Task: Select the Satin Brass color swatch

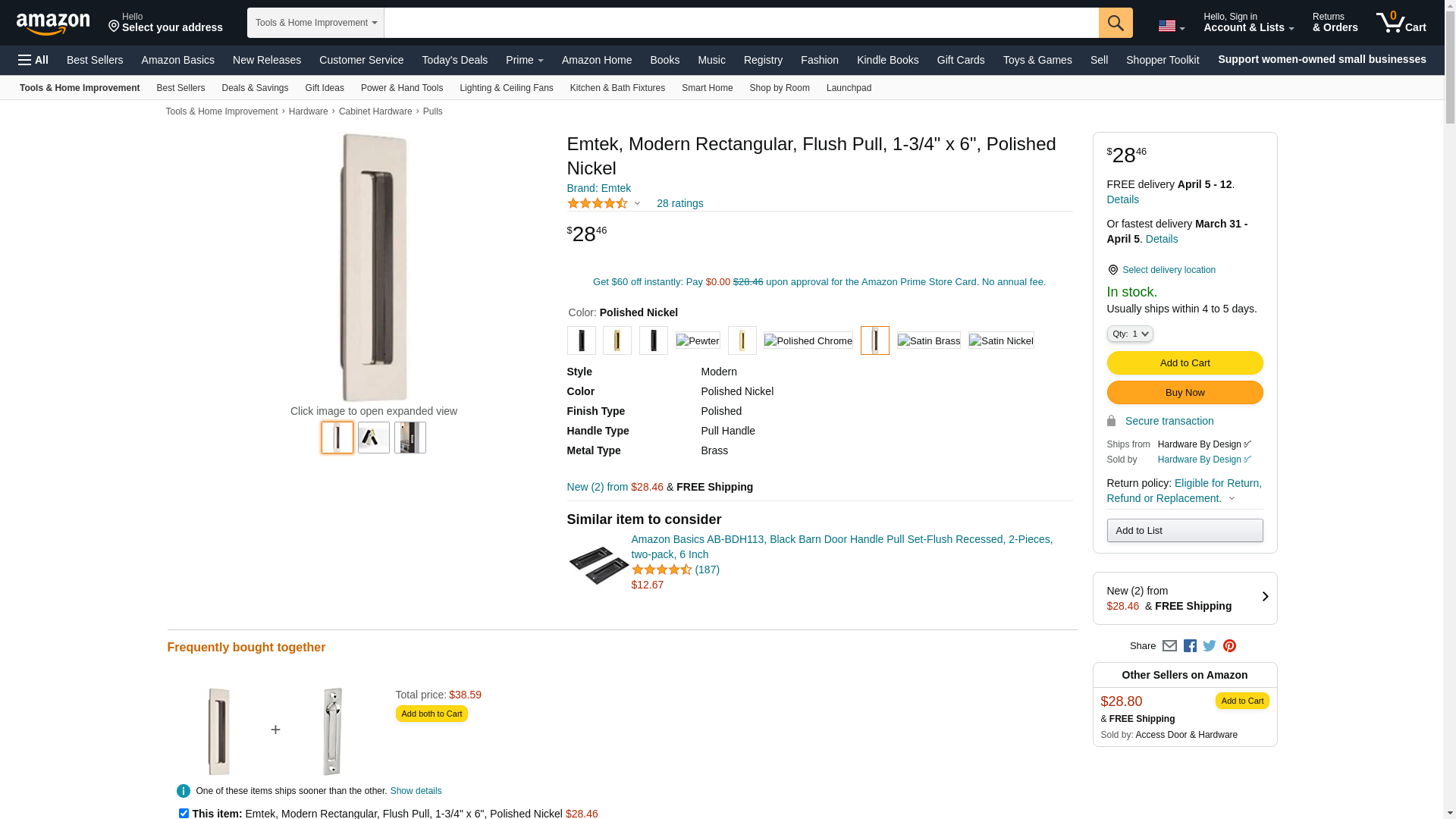Action: pyautogui.click(x=928, y=341)
